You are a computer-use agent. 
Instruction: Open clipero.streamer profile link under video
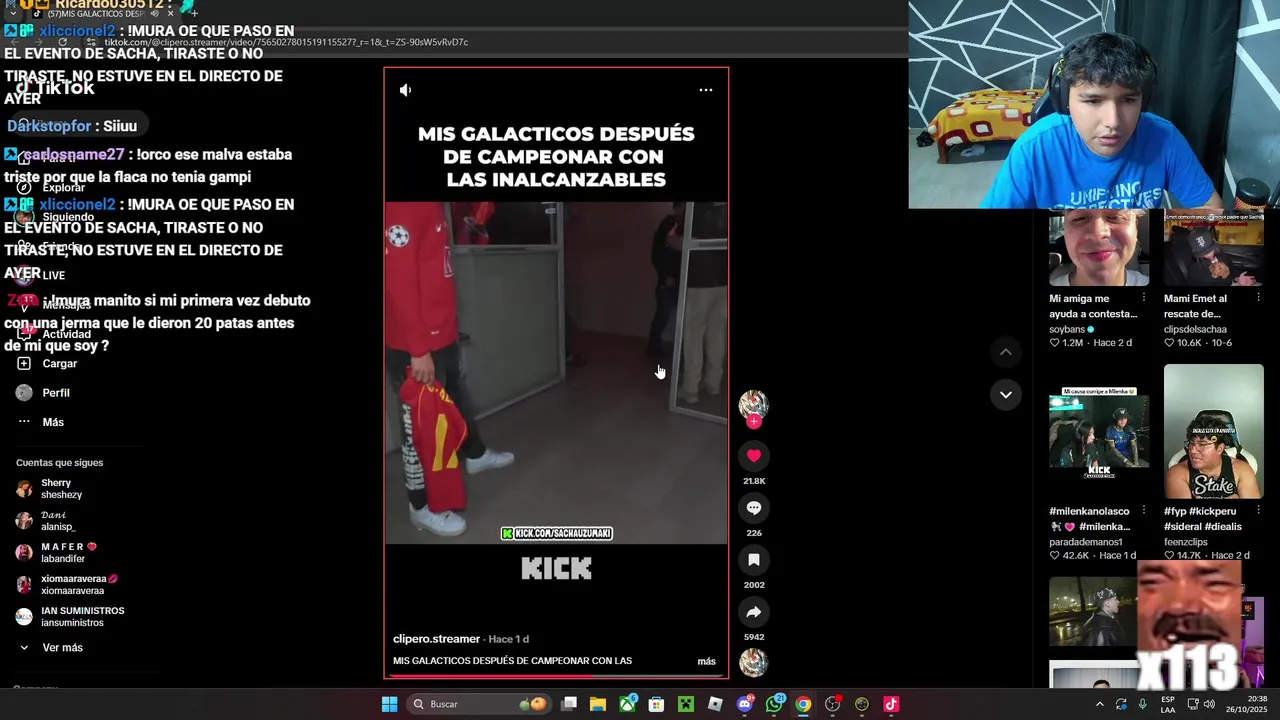click(436, 639)
